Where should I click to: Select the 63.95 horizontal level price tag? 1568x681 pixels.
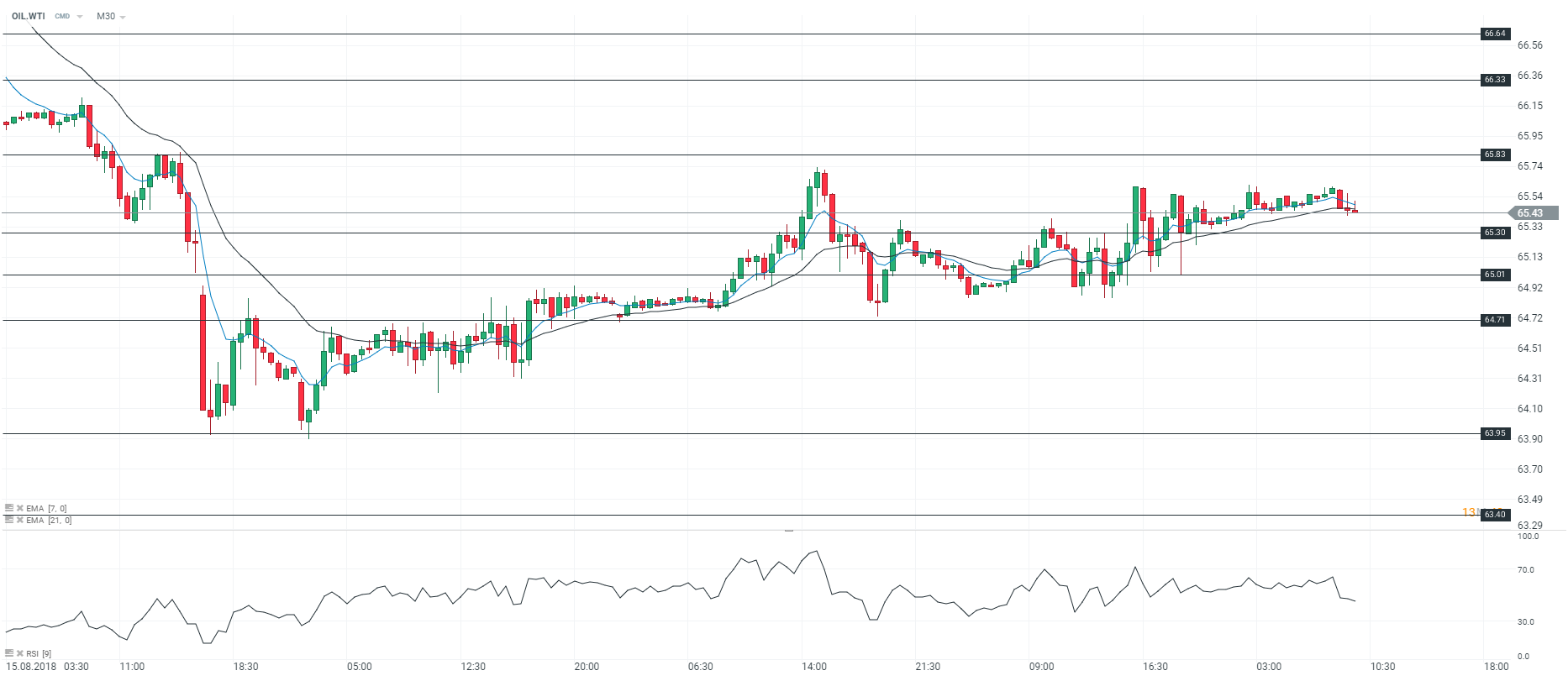pyautogui.click(x=1495, y=433)
